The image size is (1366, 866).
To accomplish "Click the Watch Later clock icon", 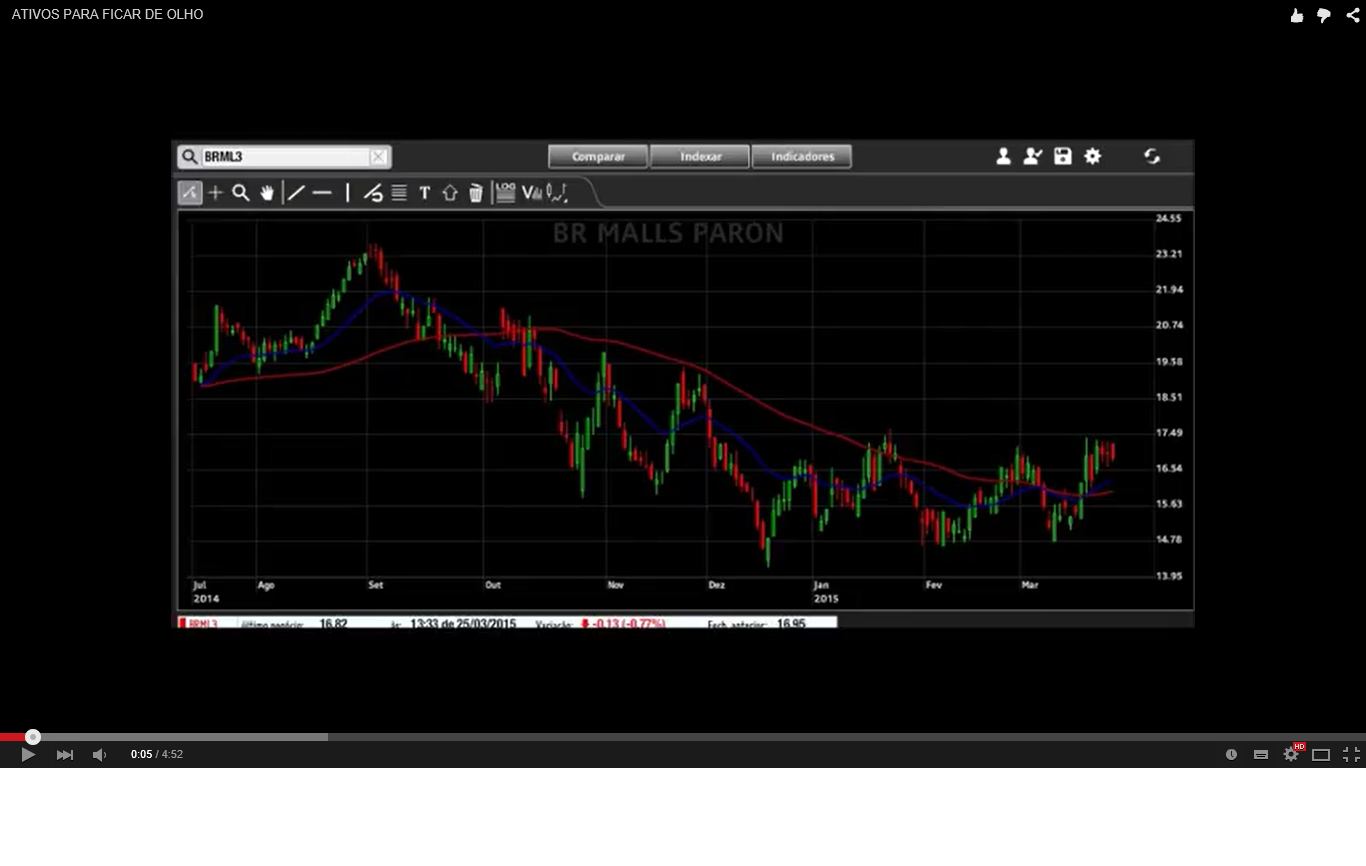I will (1231, 755).
